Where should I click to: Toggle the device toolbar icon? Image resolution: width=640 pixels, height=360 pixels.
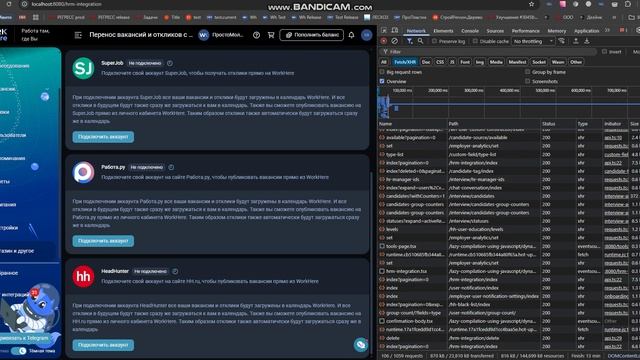coord(395,31)
